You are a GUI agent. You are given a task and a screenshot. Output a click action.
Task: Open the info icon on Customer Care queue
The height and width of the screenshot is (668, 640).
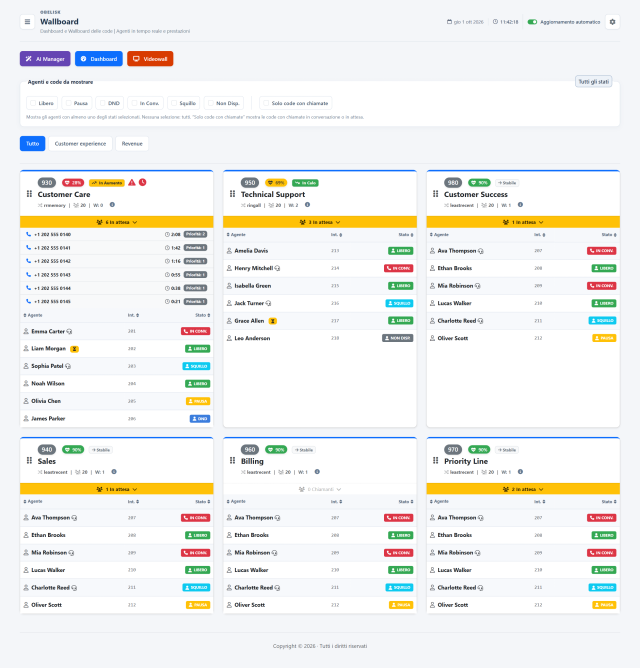[112, 204]
